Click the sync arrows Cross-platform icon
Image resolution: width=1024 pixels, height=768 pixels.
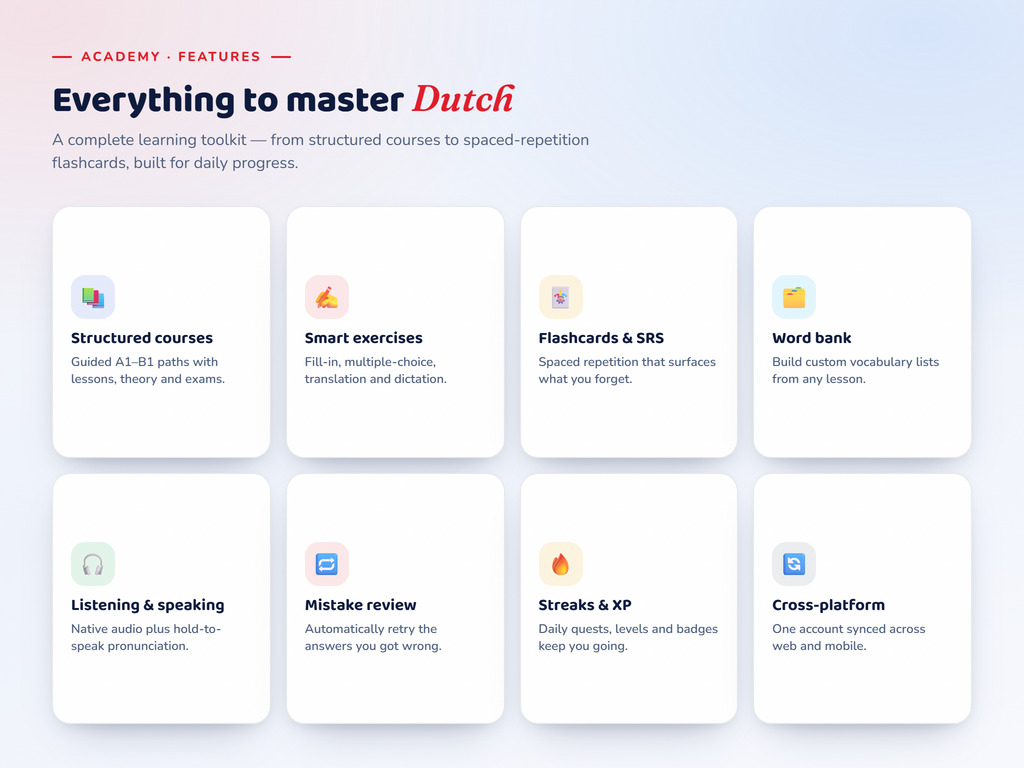tap(793, 564)
